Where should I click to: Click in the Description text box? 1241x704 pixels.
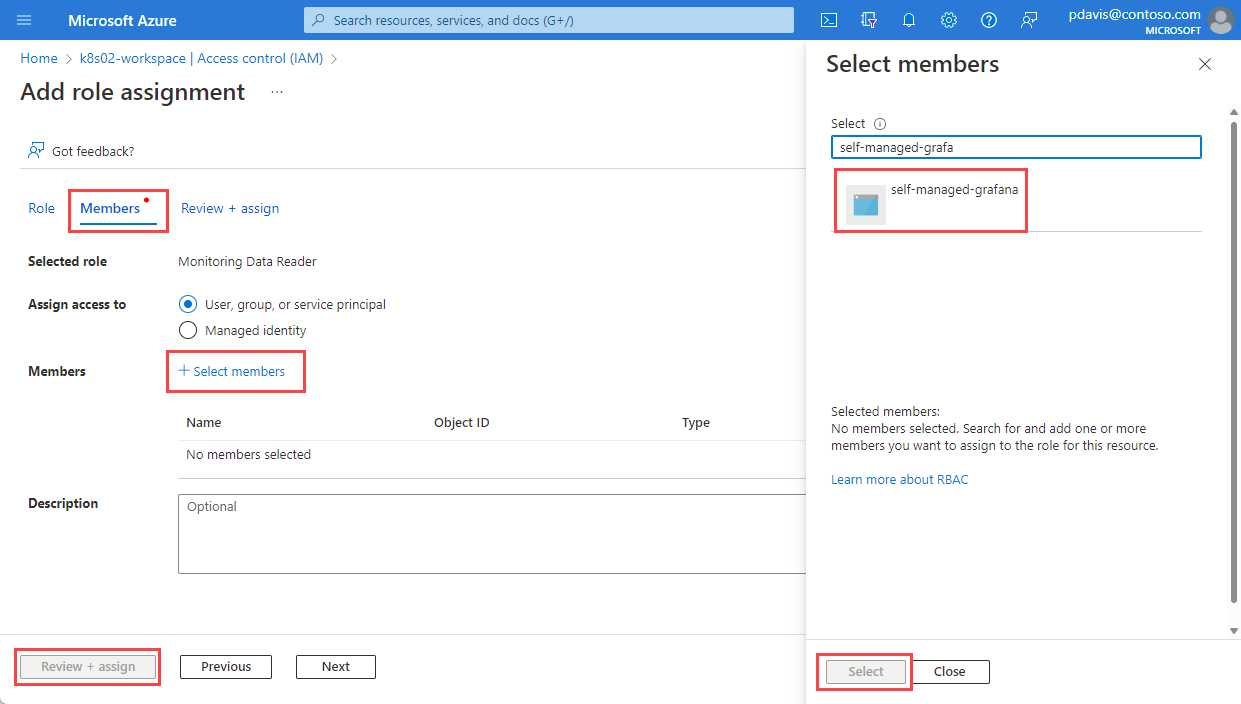tap(492, 533)
